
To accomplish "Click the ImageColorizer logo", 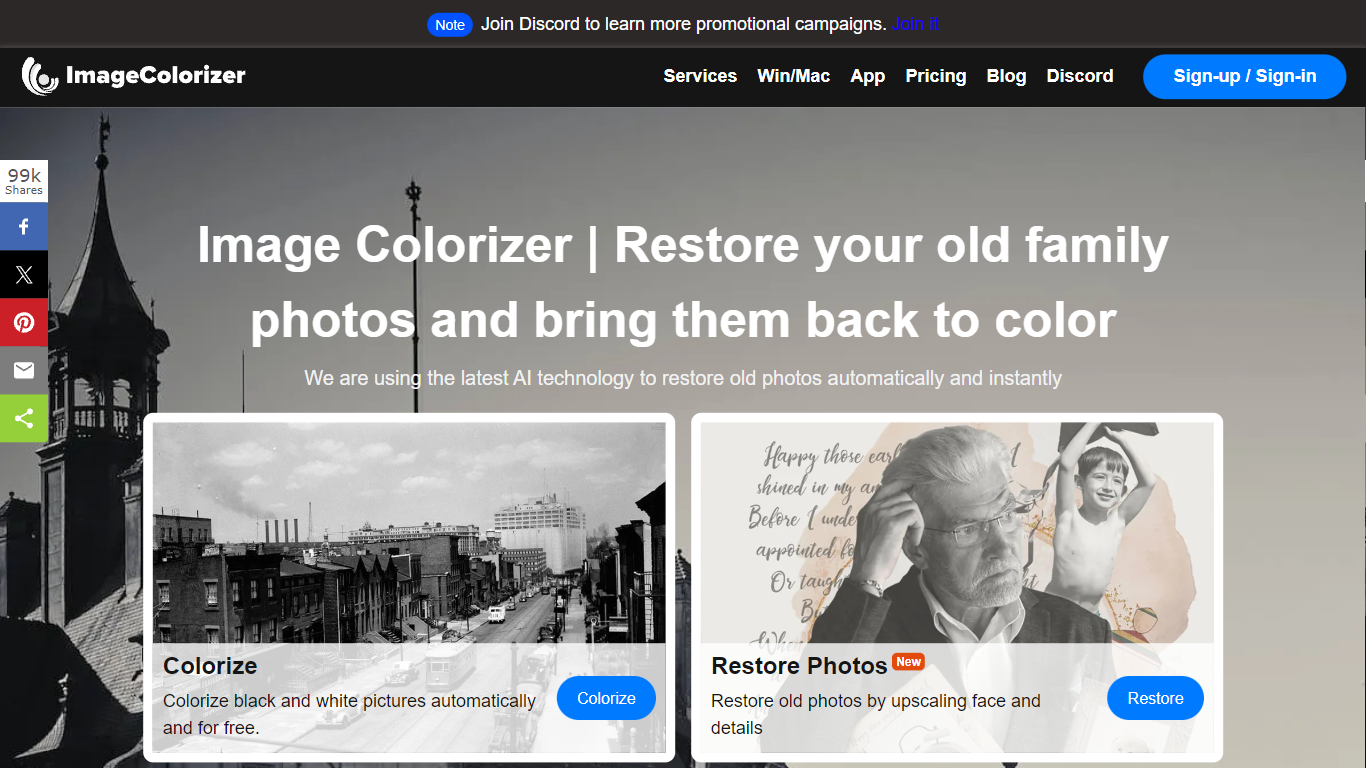I will click(133, 76).
